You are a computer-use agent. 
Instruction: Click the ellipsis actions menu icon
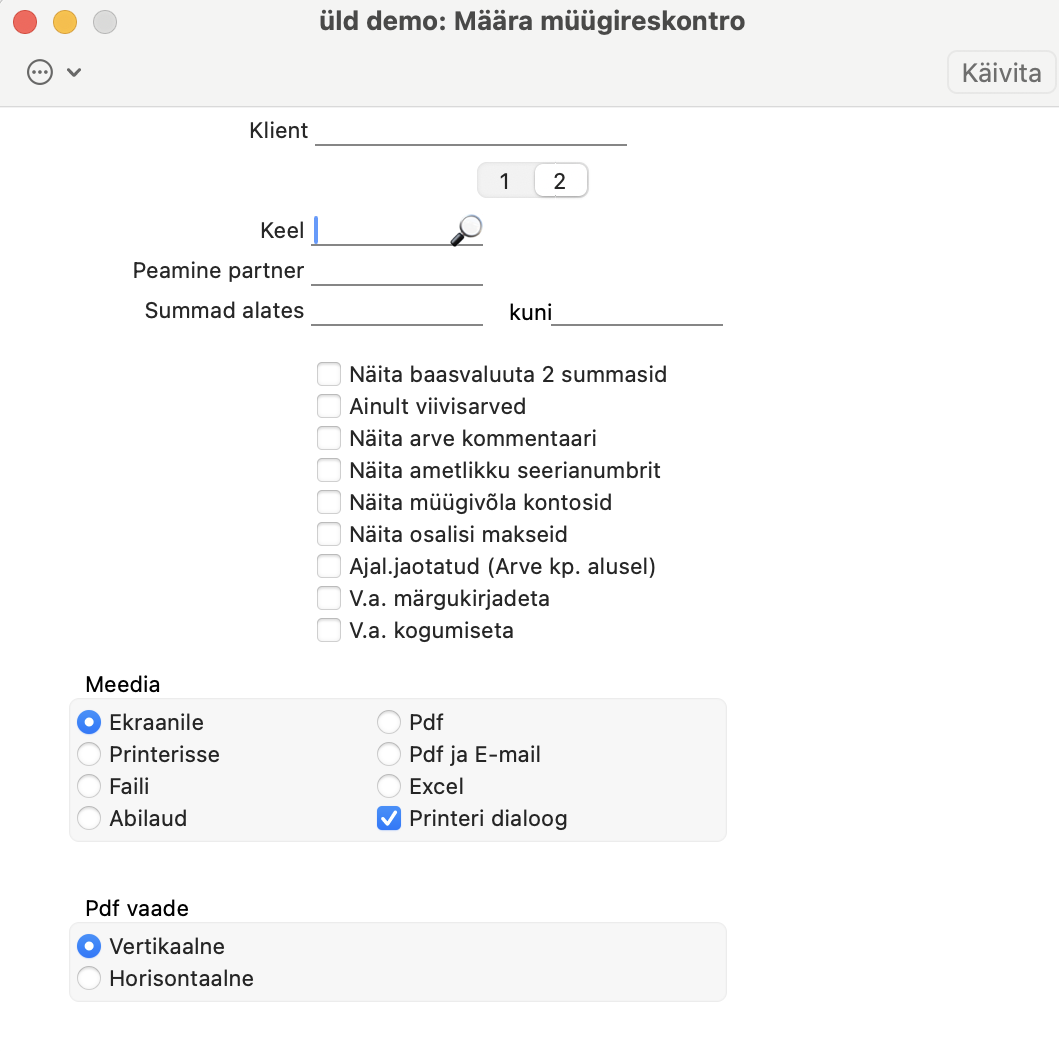(40, 72)
